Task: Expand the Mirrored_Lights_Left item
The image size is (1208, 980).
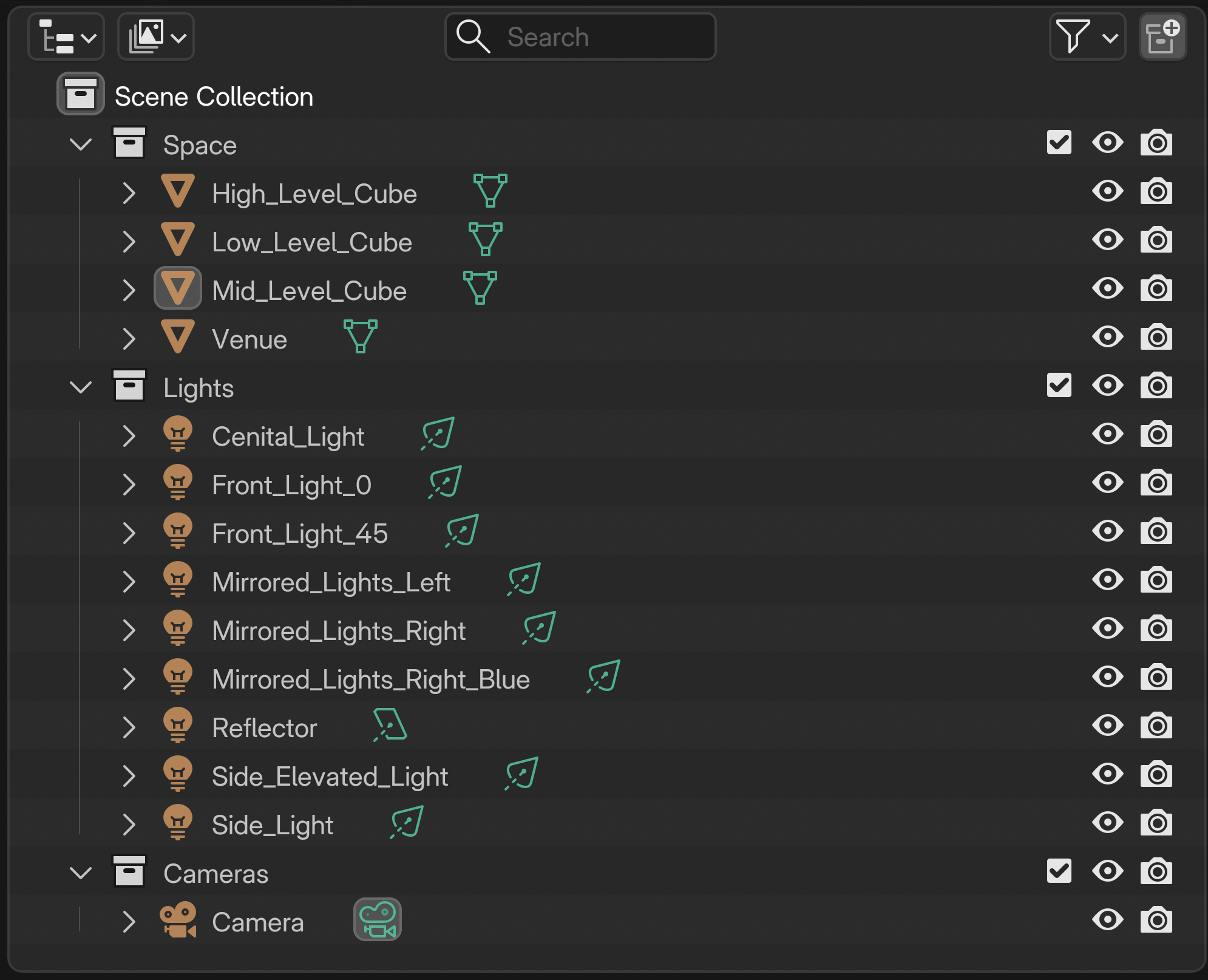Action: (x=129, y=582)
